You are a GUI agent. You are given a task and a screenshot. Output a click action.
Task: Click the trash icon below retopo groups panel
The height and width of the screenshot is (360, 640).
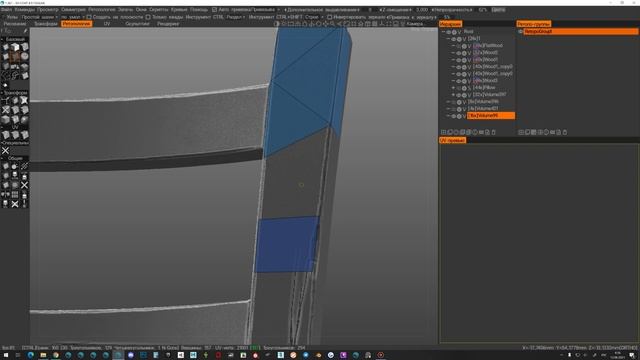pos(565,132)
